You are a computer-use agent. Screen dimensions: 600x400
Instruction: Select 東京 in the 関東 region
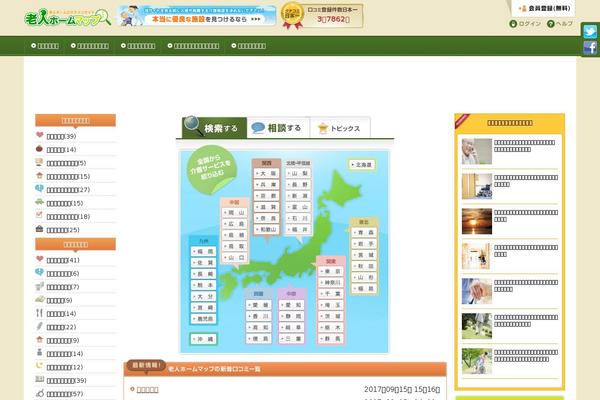click(331, 271)
